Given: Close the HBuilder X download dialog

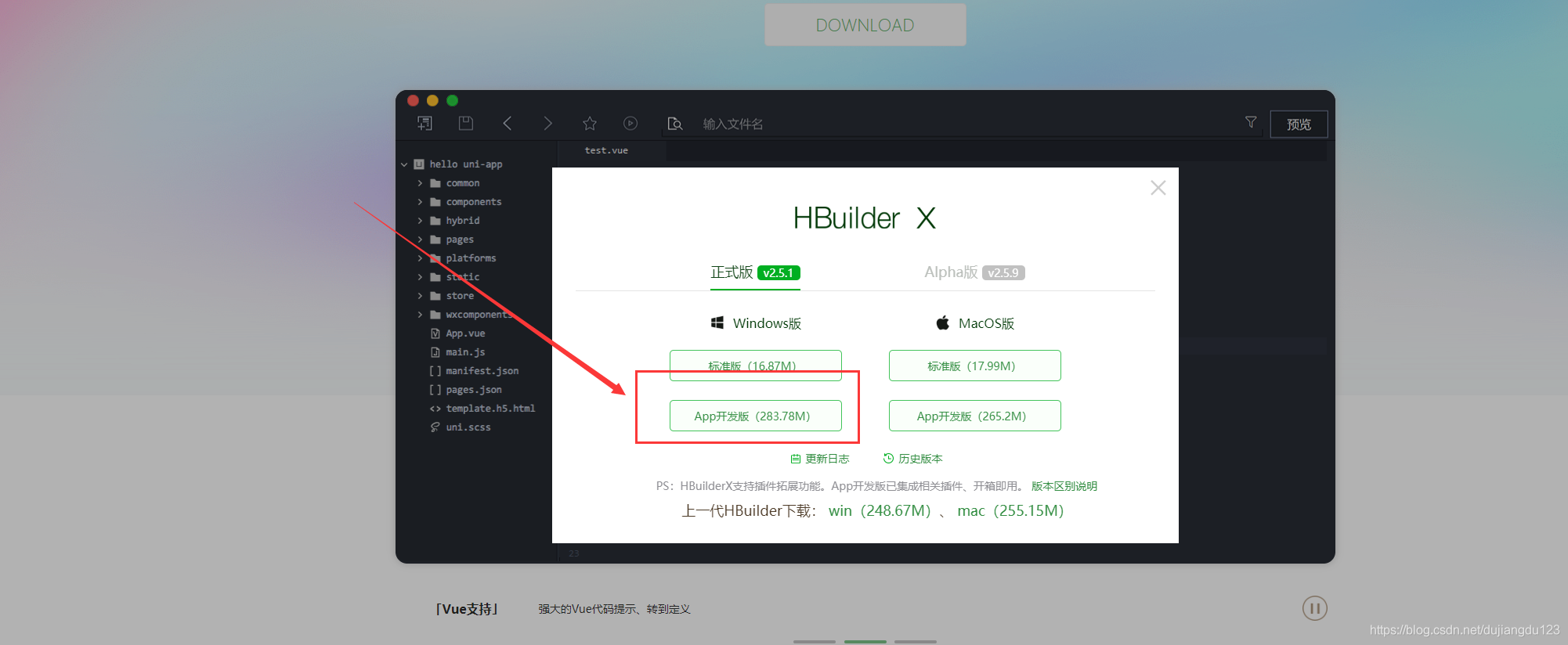Looking at the screenshot, I should tap(1158, 188).
